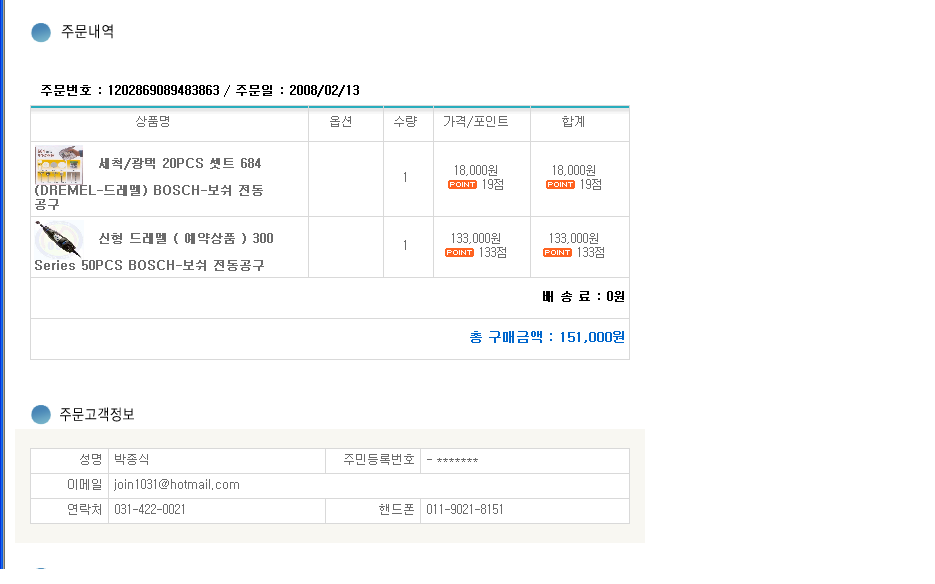Open the 신형 드레멜 300 Series 50PCS link
935x584 pixels.
186,238
